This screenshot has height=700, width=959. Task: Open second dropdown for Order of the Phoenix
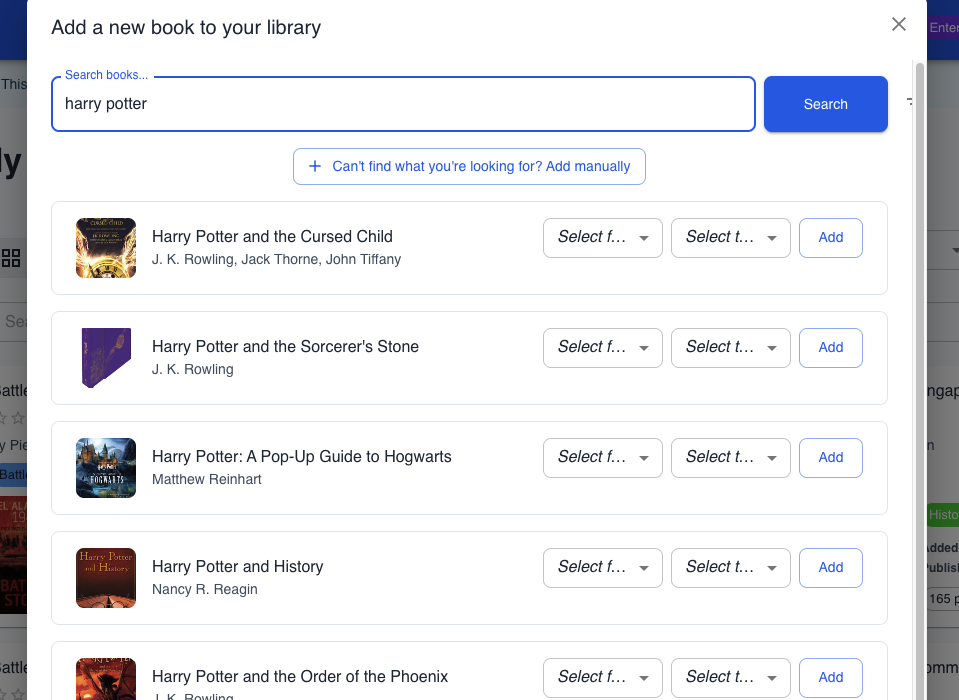[x=730, y=677]
